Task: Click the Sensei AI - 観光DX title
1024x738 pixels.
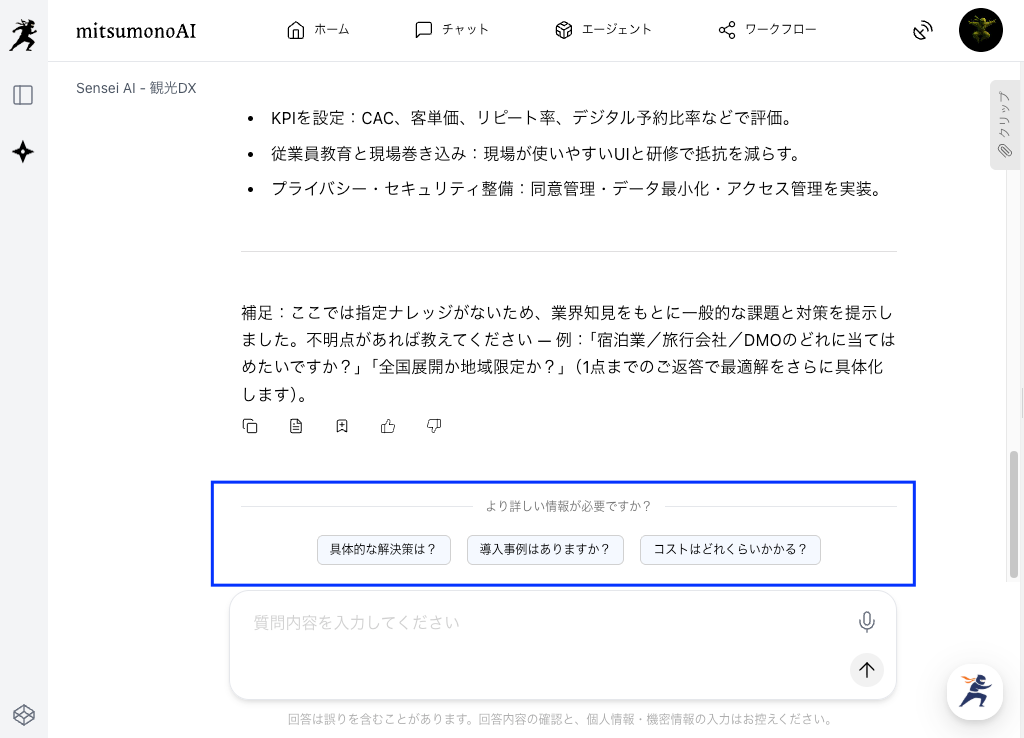Action: click(136, 88)
